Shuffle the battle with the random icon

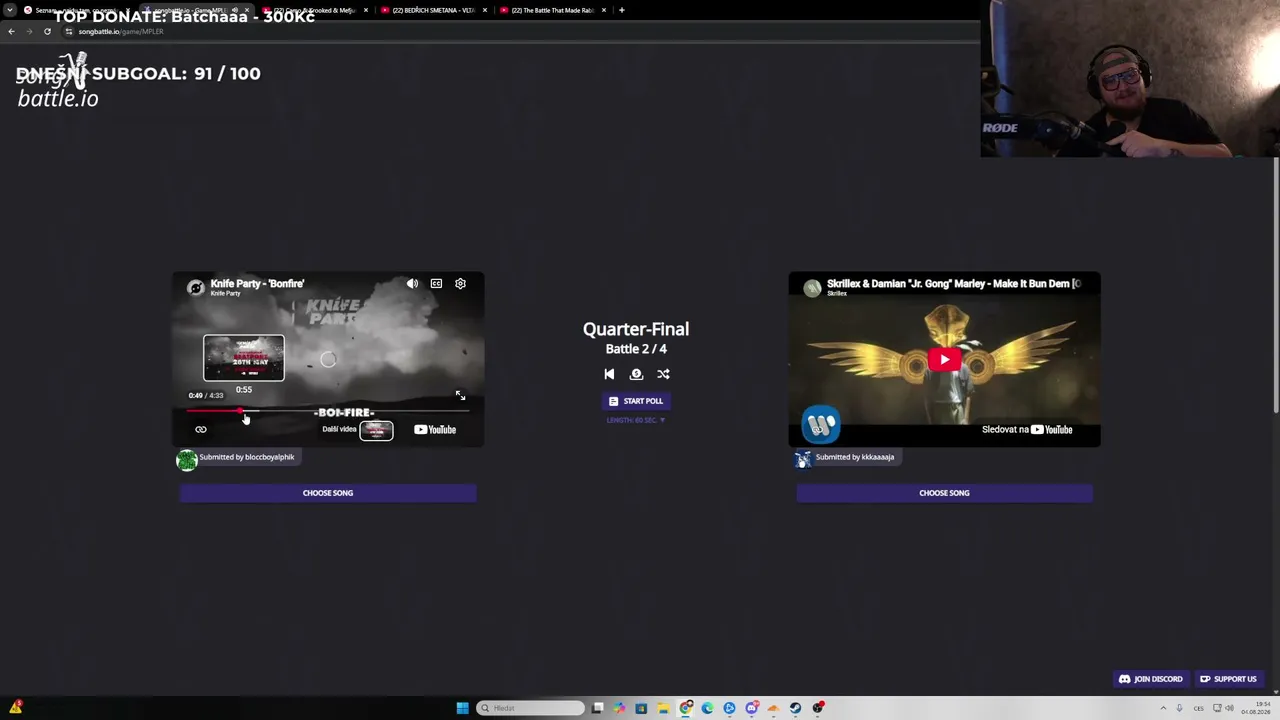click(663, 374)
